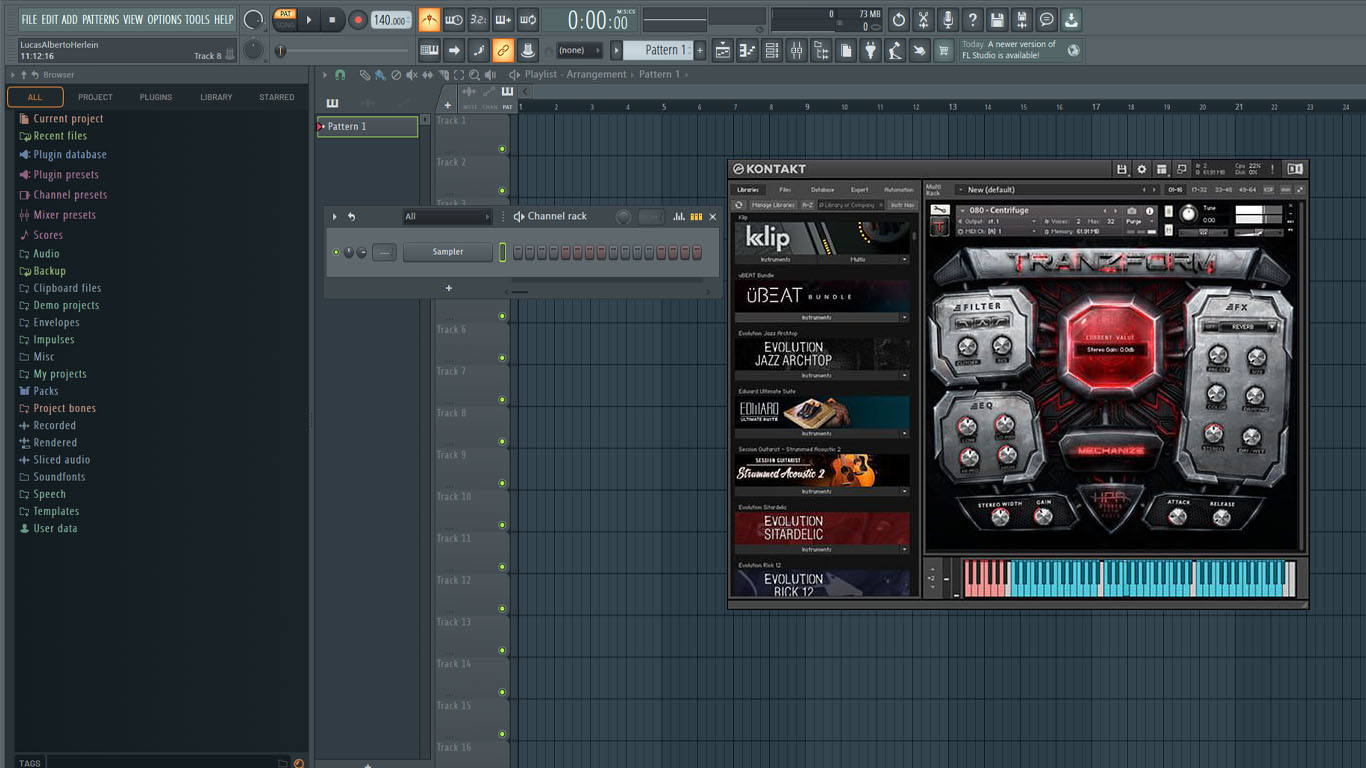
Task: Open the playlist view icon
Action: [x=723, y=50]
